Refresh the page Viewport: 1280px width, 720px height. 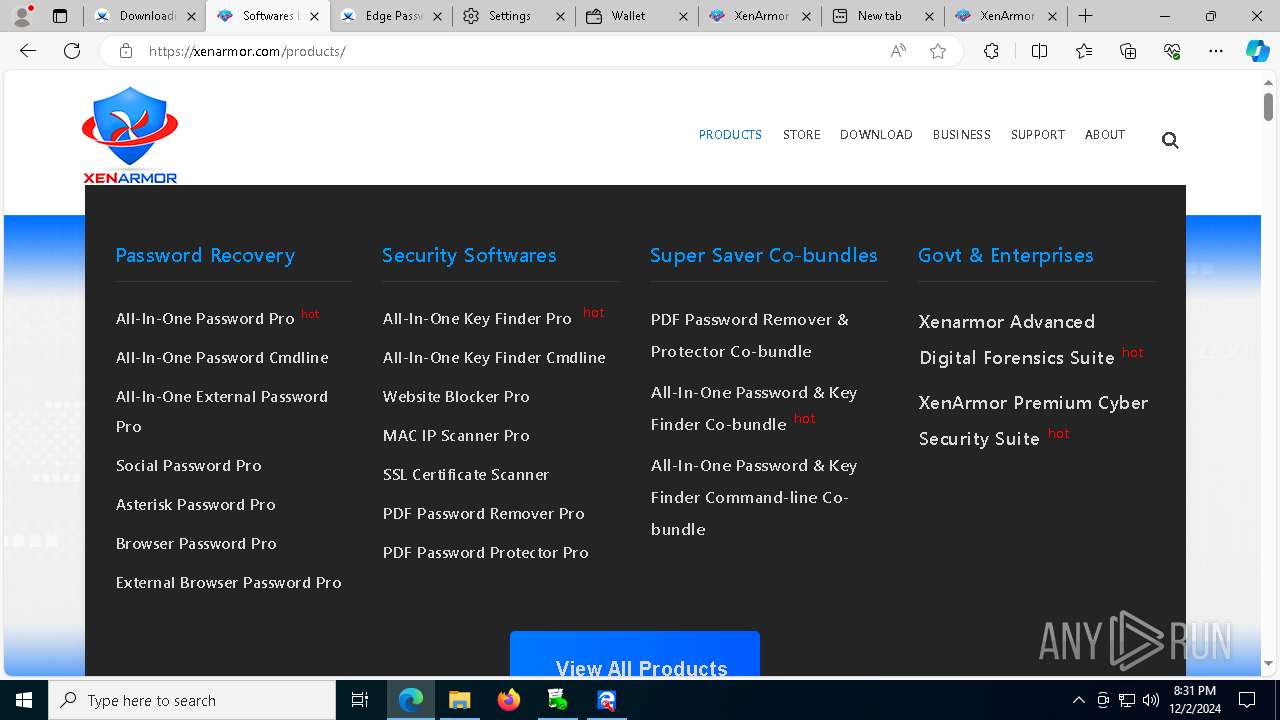[x=72, y=51]
